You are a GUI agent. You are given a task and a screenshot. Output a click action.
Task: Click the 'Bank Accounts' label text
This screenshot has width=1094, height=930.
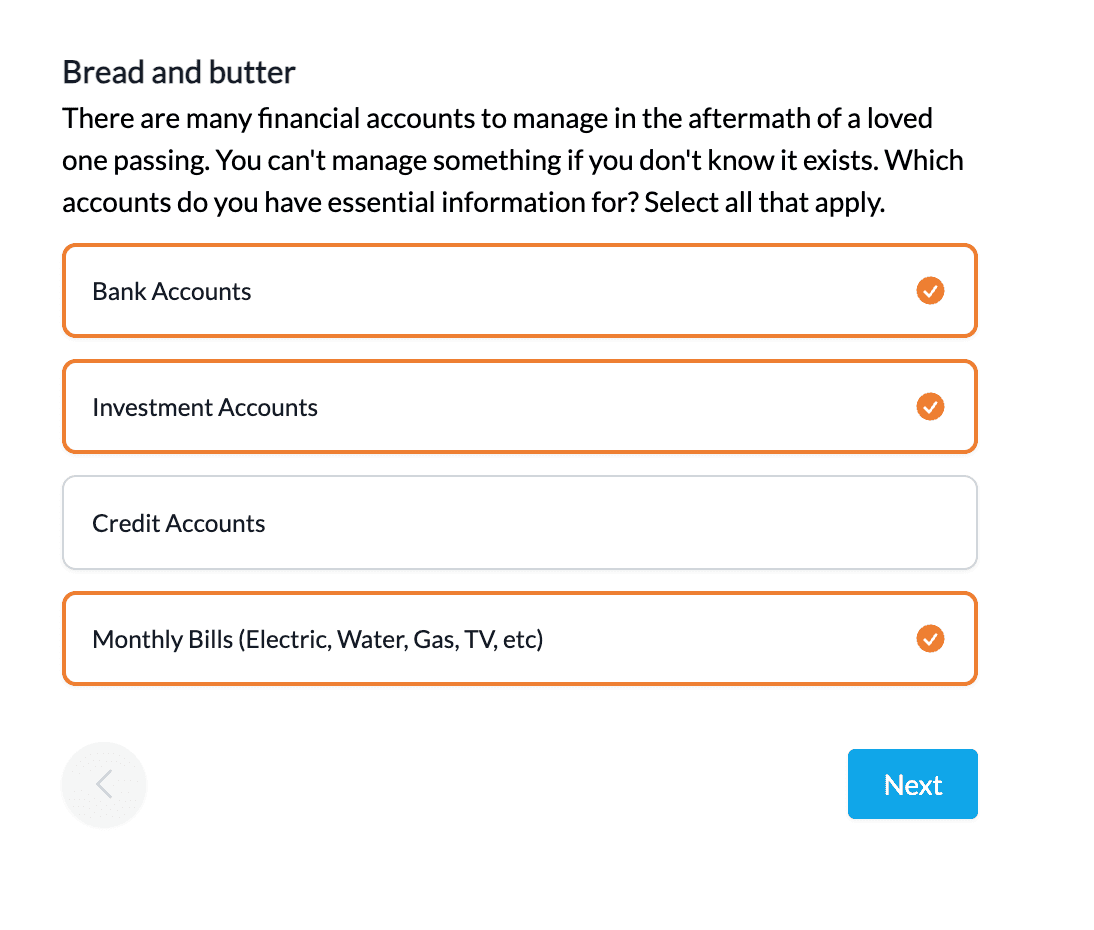pyautogui.click(x=172, y=292)
